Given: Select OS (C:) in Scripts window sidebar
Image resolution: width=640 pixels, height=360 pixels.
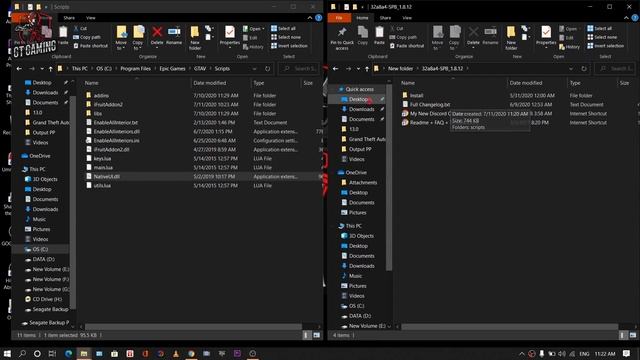Looking at the screenshot, I should [x=40, y=249].
